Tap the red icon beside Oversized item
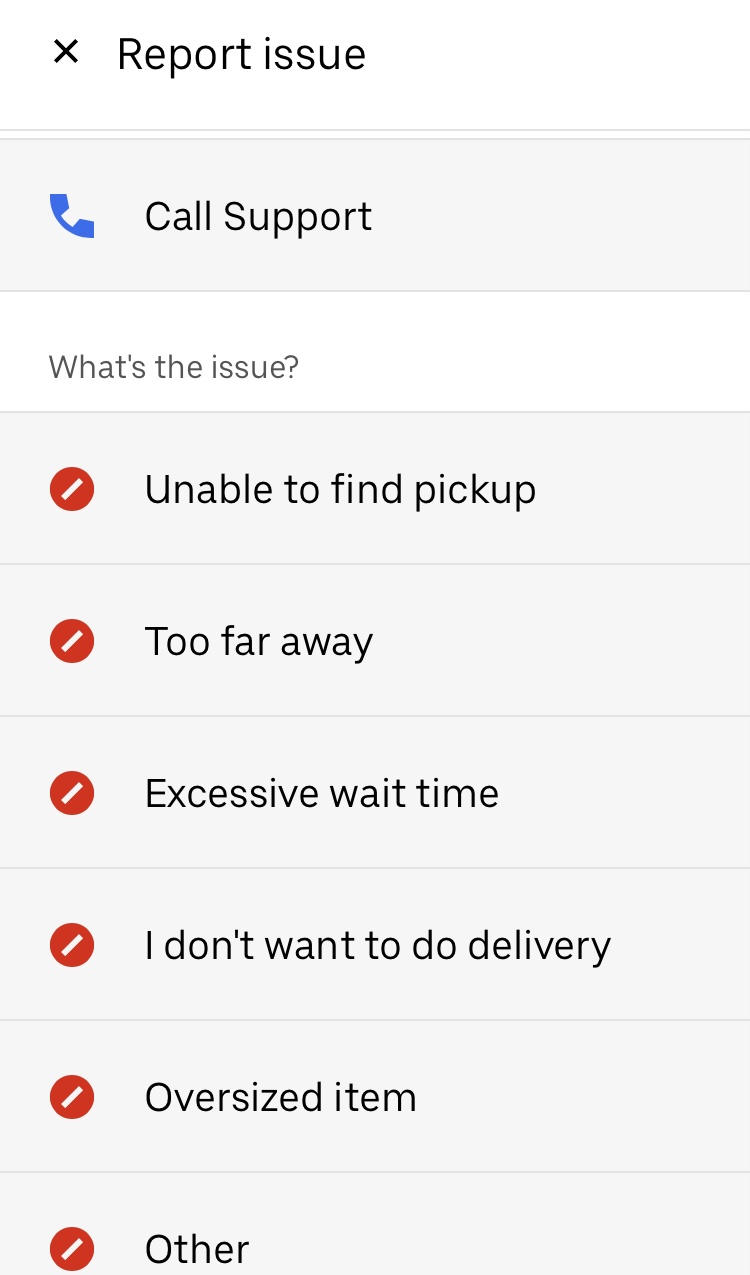The image size is (750, 1275). 71,1097
